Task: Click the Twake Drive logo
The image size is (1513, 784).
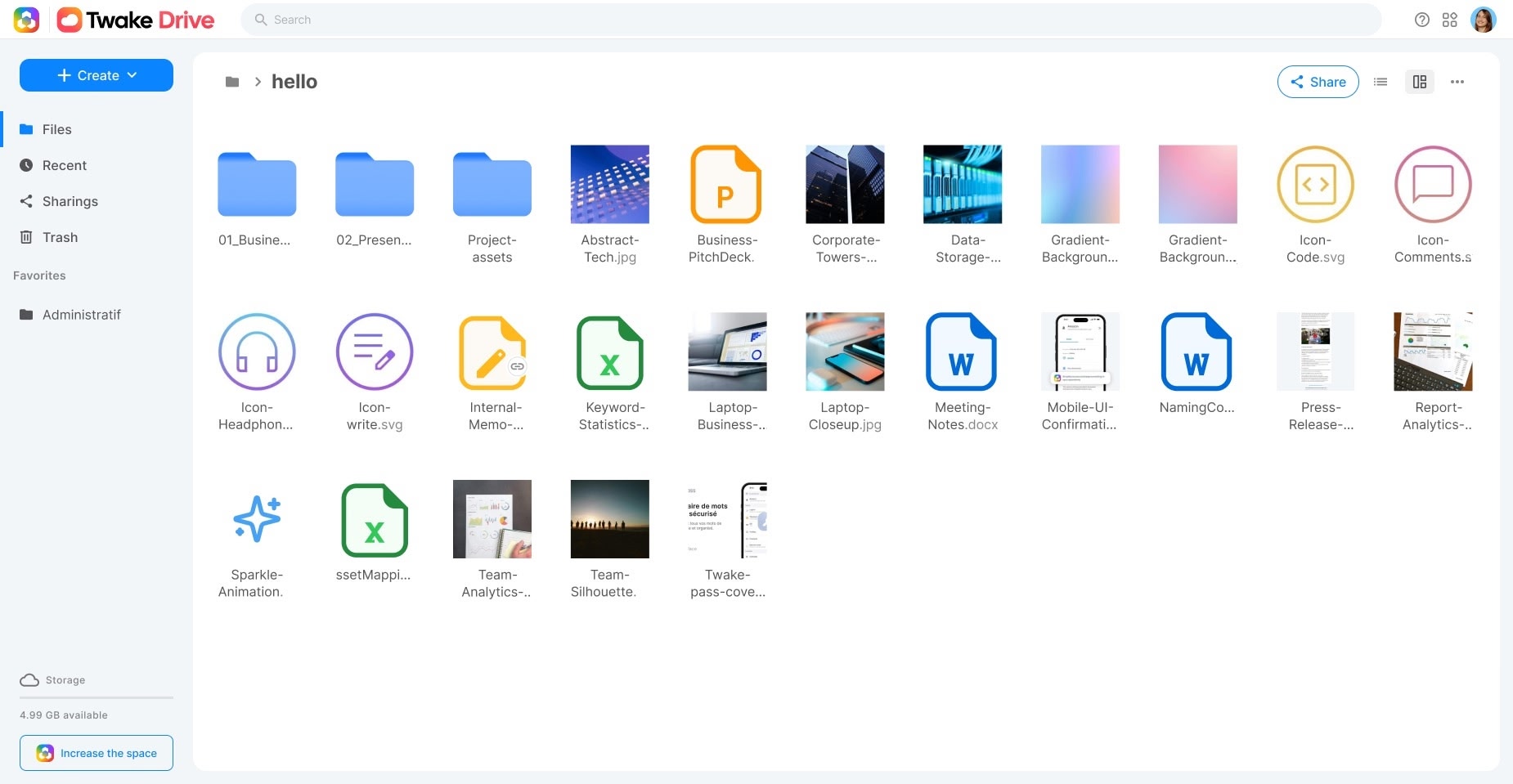Action: tap(135, 19)
